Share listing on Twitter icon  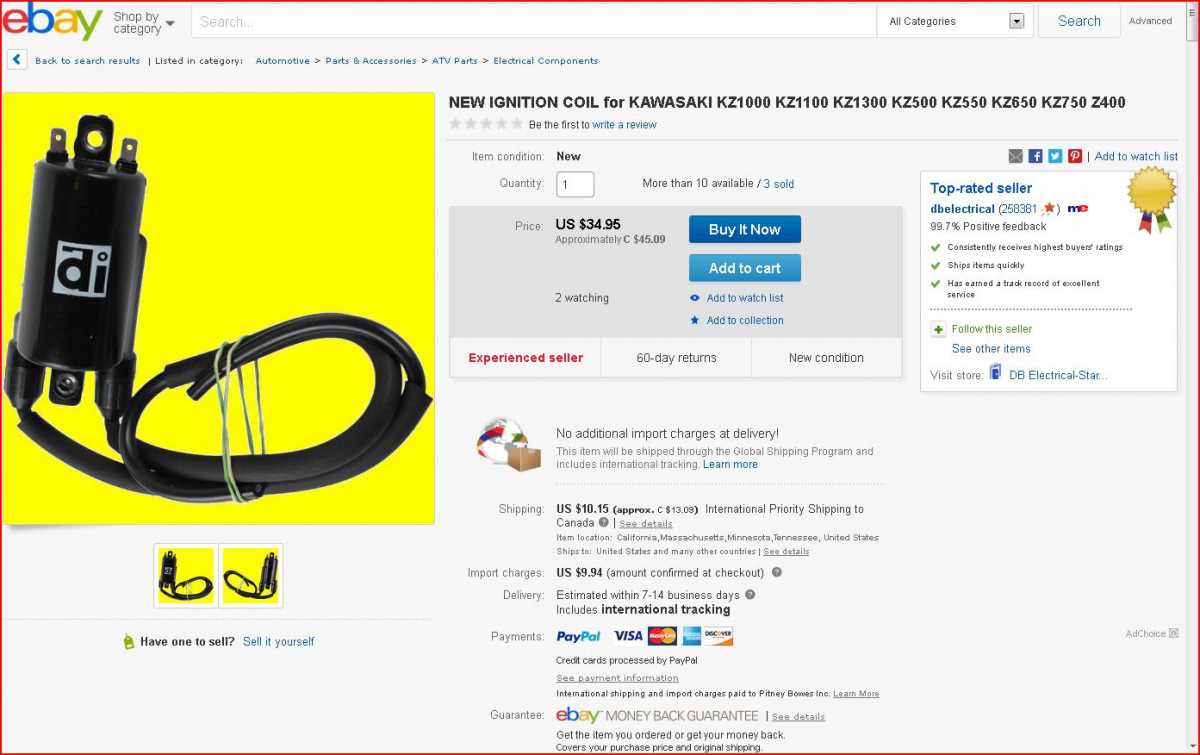(1055, 156)
